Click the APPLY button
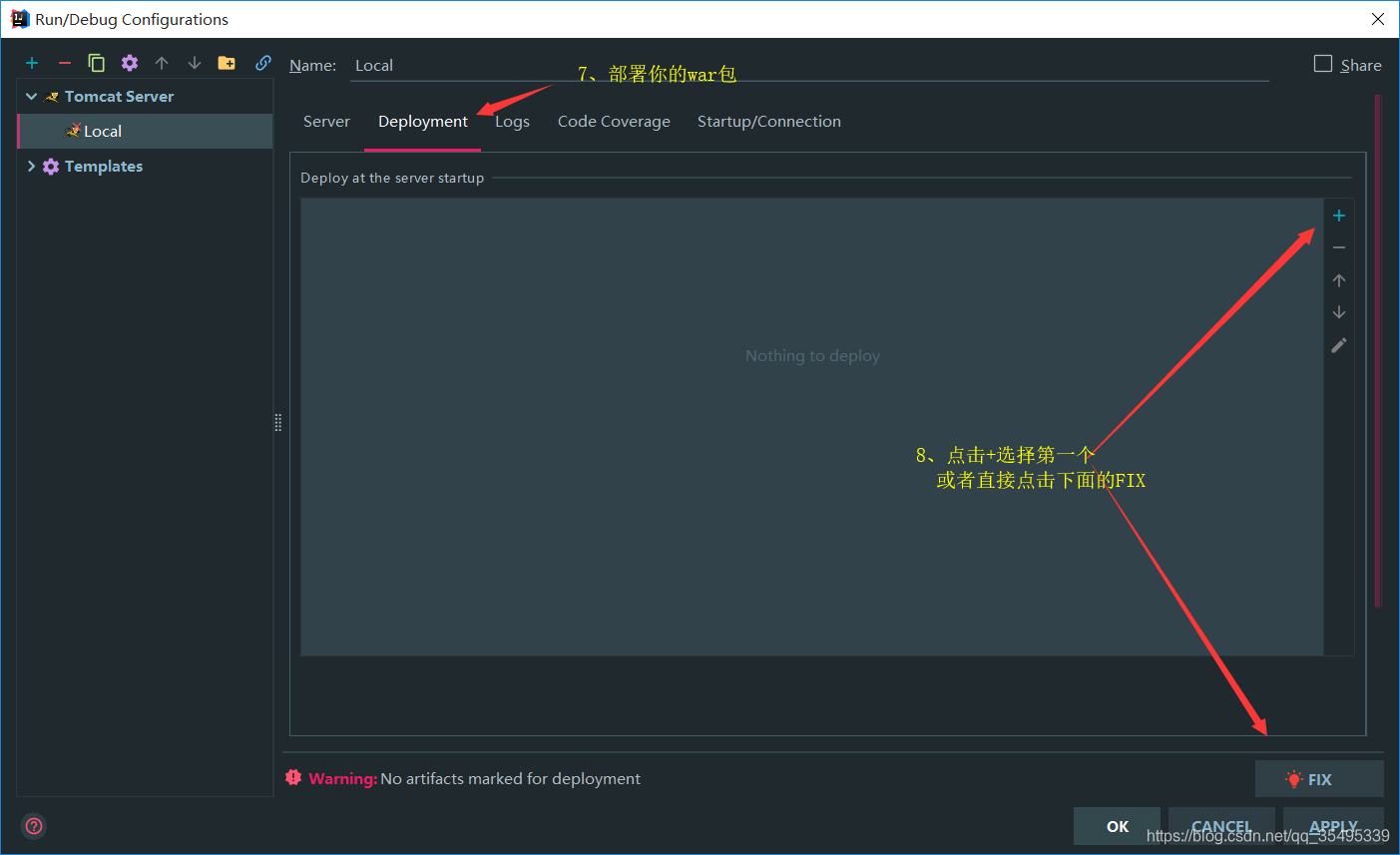The height and width of the screenshot is (855, 1400). [x=1333, y=826]
